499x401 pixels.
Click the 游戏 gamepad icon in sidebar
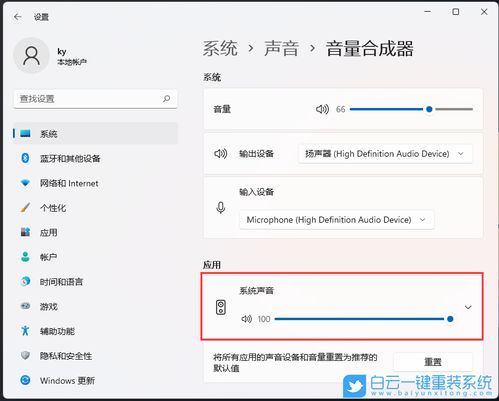coord(25,306)
